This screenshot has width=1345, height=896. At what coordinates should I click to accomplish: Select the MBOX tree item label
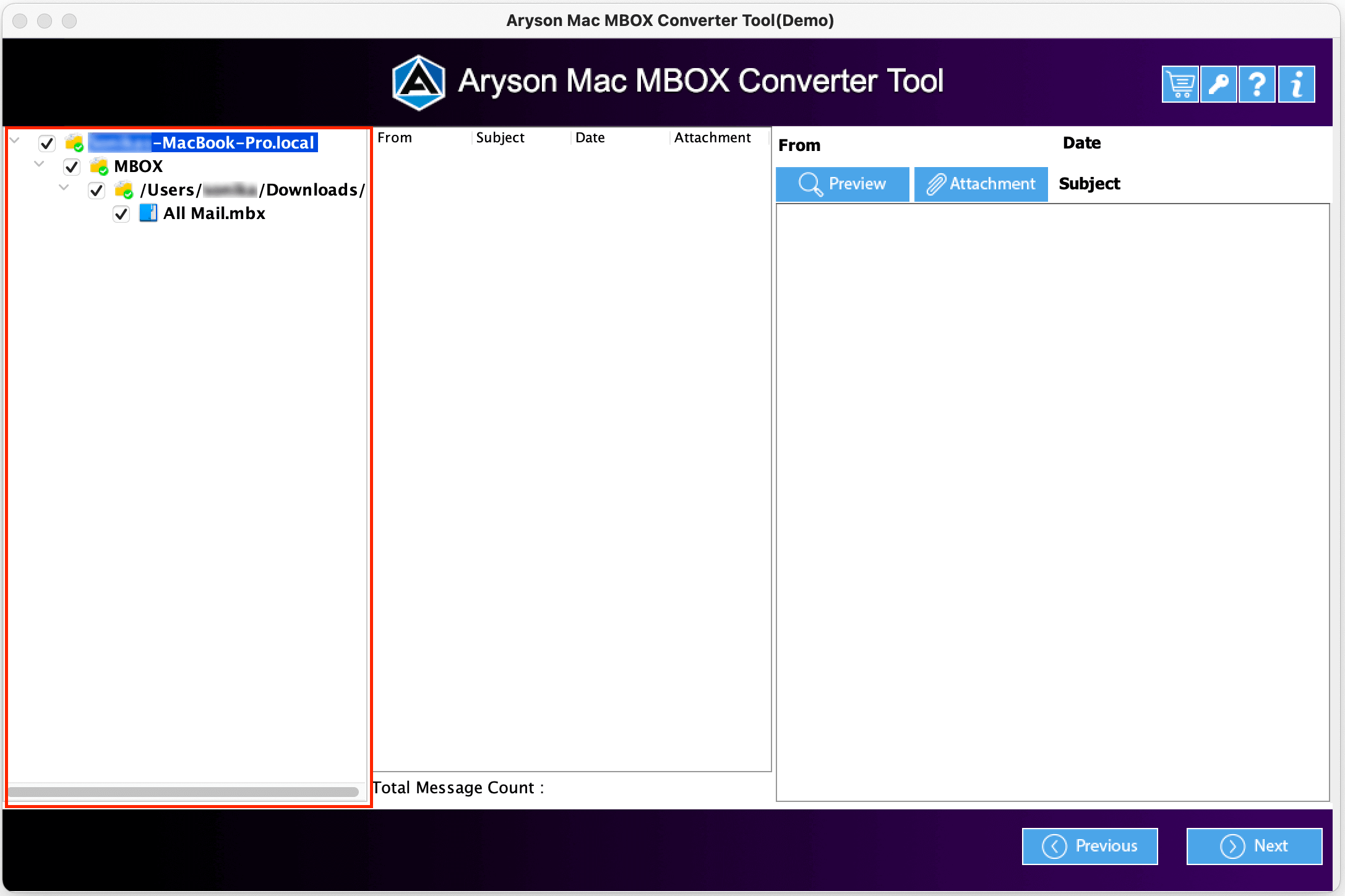tap(139, 166)
